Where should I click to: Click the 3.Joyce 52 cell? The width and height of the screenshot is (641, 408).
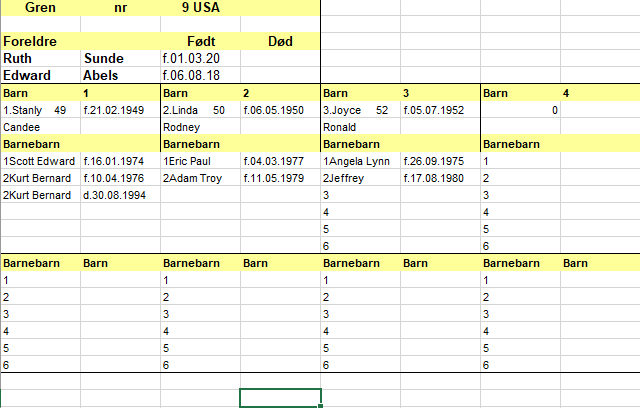(361, 110)
